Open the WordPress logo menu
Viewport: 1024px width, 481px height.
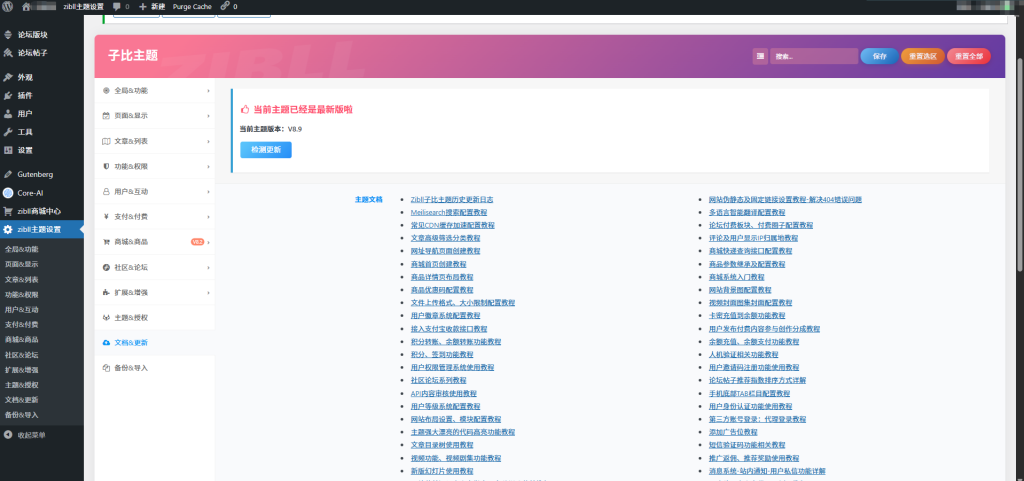tap(7, 7)
